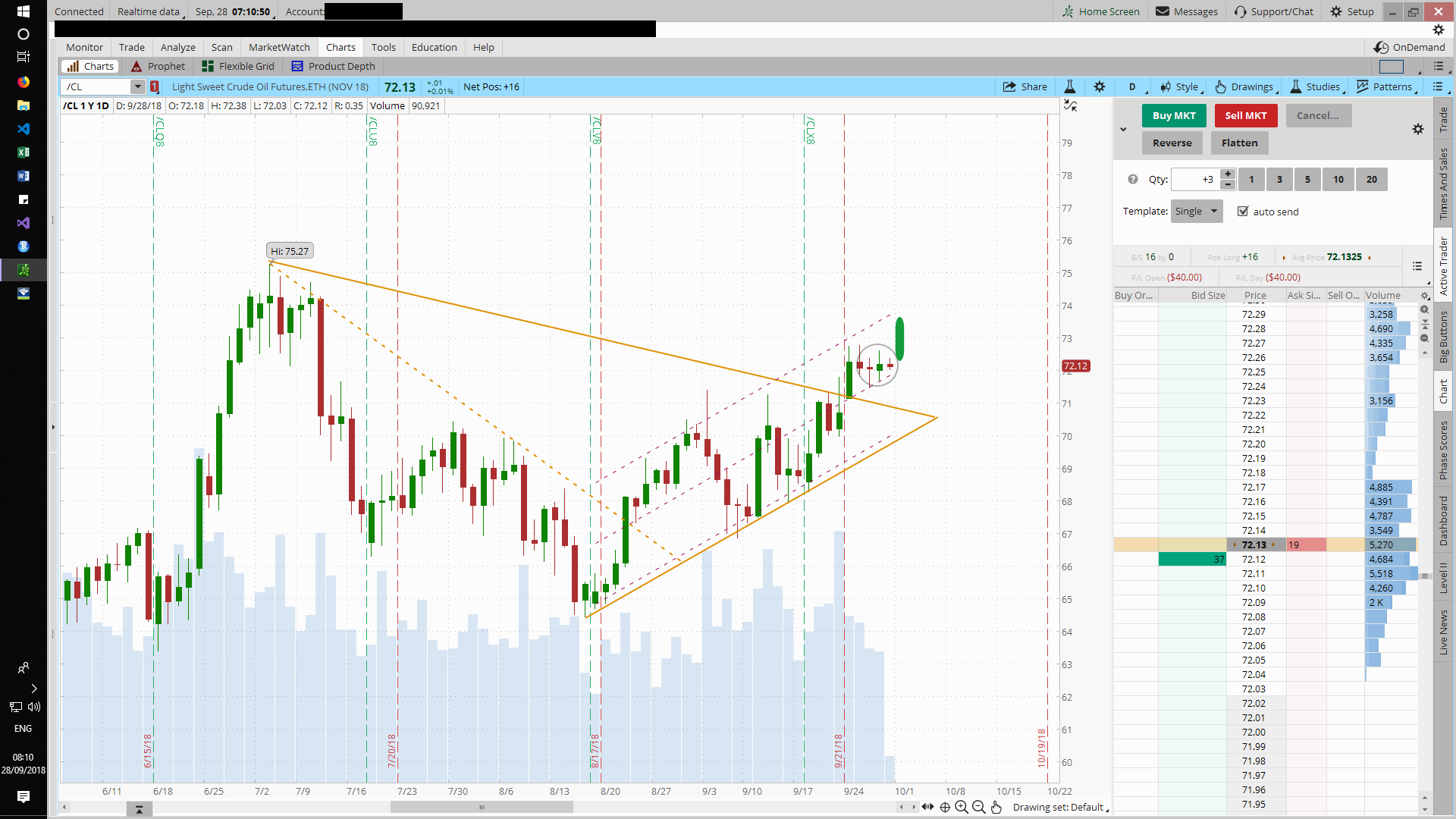Launch OnDemand mode

pyautogui.click(x=1410, y=47)
